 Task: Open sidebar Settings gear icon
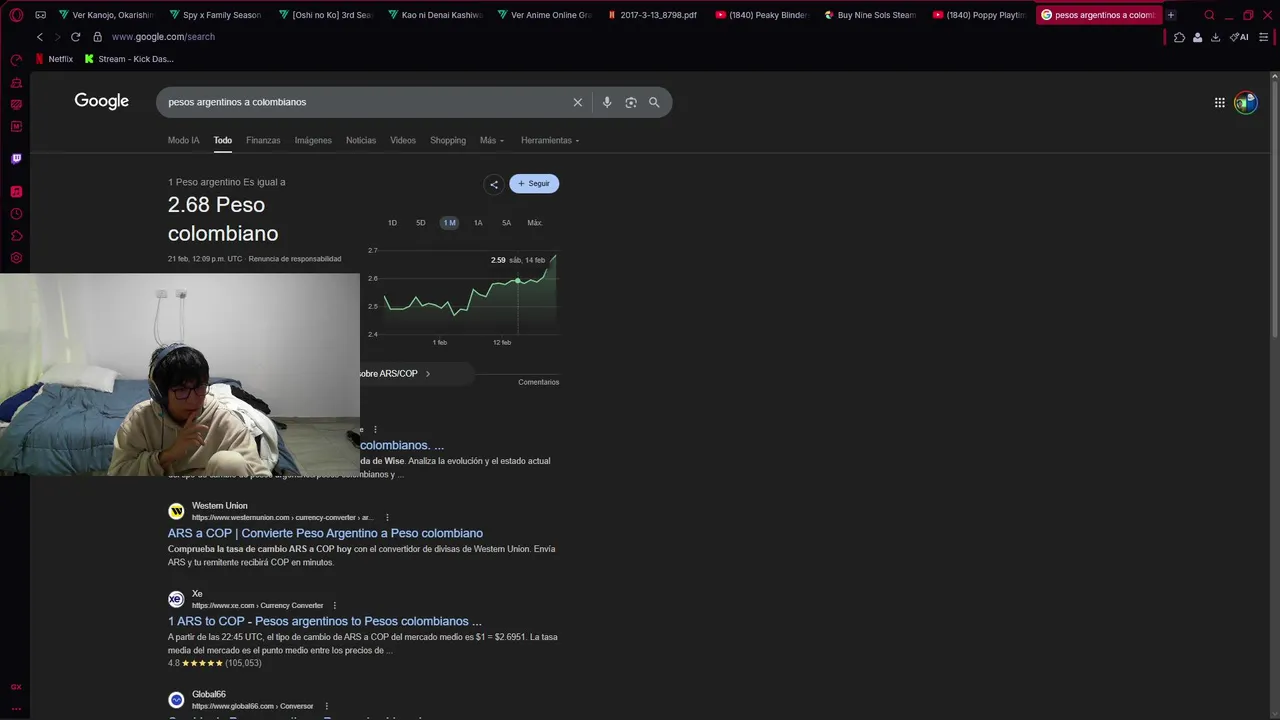[16, 258]
